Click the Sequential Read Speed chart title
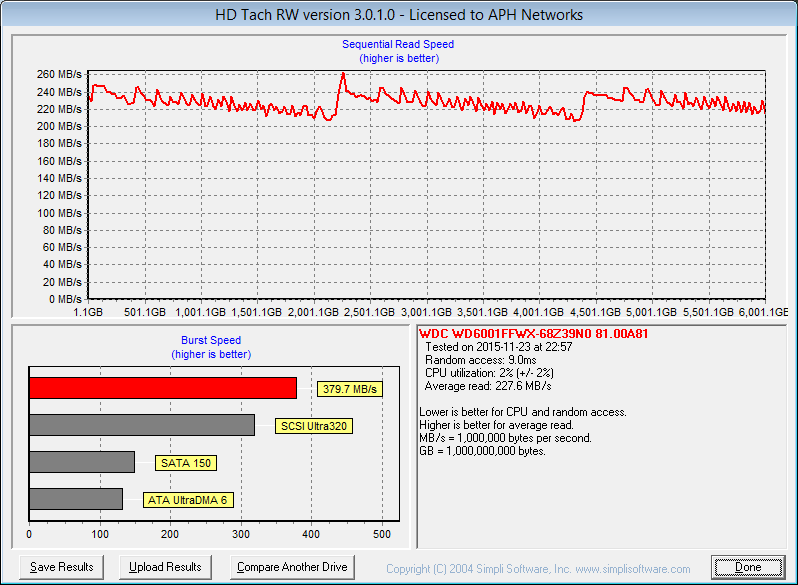Image resolution: width=798 pixels, height=585 pixels. 398,45
